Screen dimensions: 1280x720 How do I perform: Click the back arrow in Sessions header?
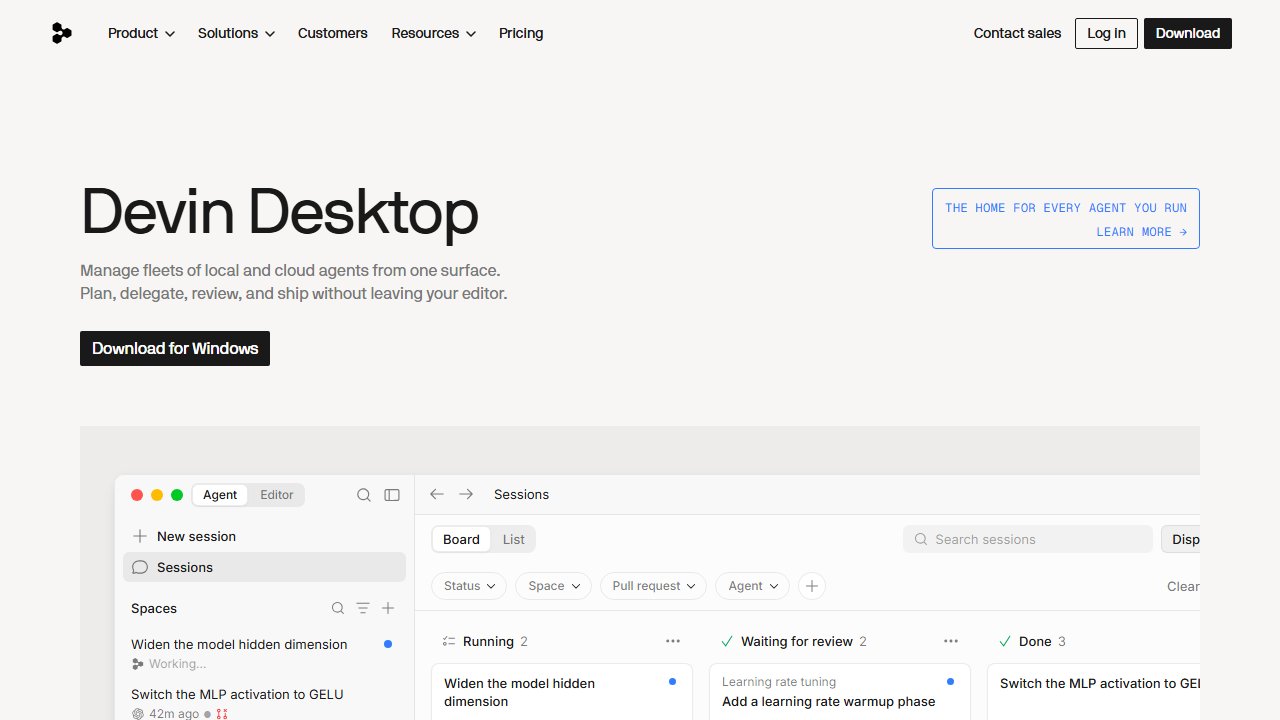(x=437, y=494)
